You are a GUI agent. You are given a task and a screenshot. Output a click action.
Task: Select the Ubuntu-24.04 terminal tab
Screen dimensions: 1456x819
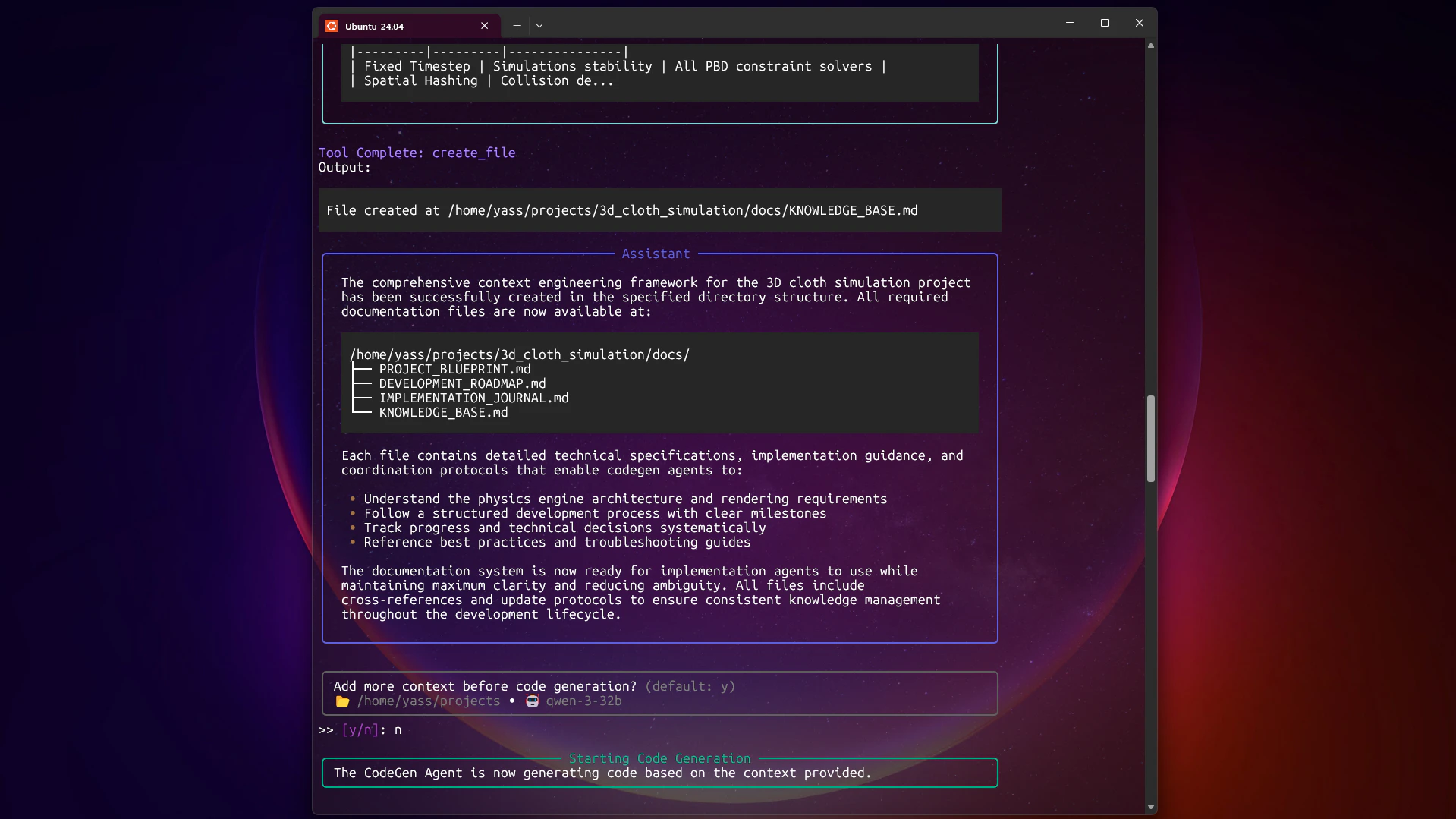coord(409,26)
